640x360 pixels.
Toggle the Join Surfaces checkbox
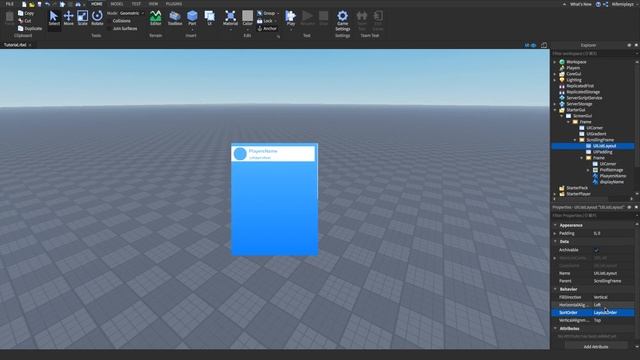pyautogui.click(x=109, y=29)
